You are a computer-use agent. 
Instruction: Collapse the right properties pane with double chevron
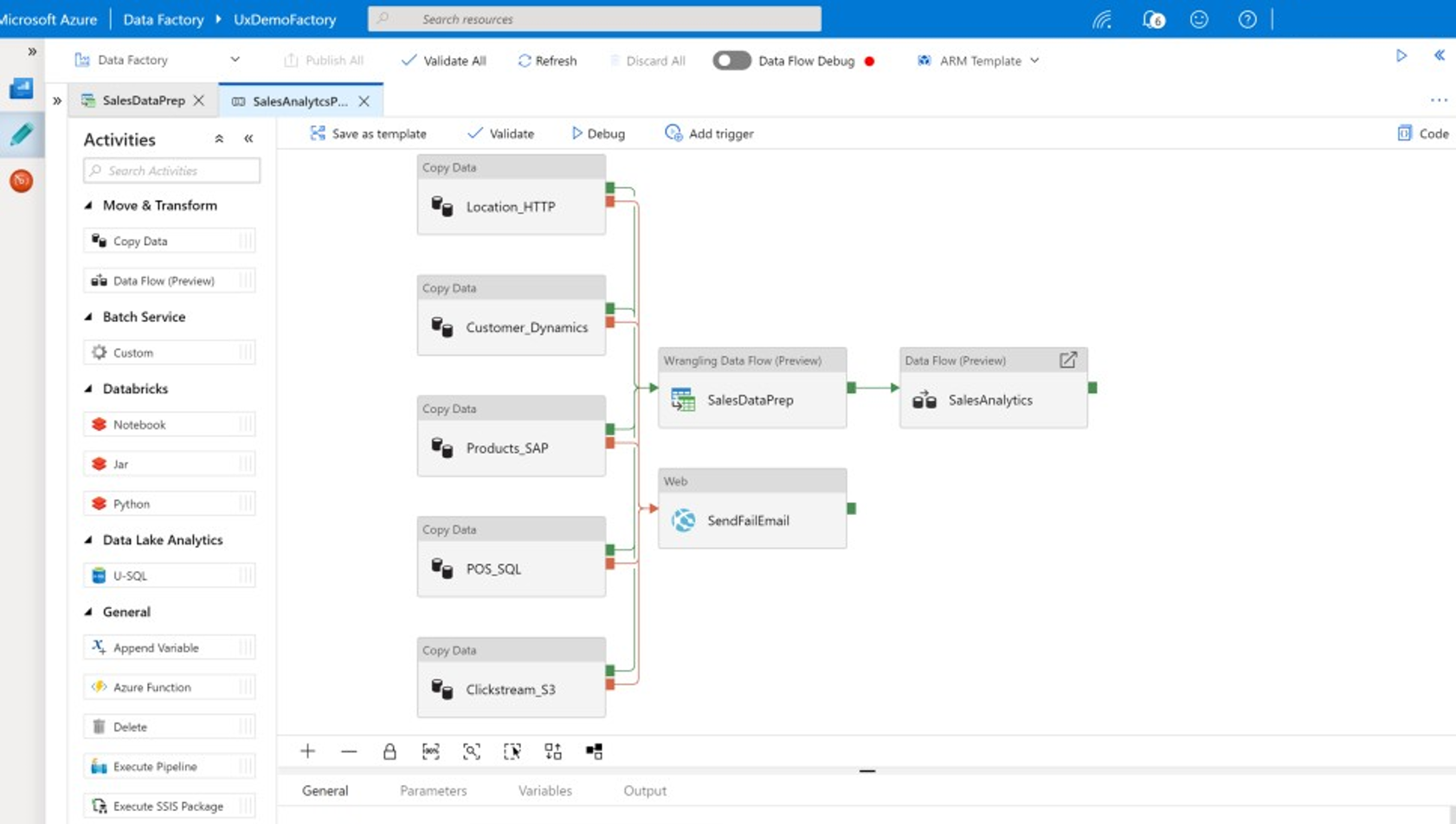coord(1440,55)
